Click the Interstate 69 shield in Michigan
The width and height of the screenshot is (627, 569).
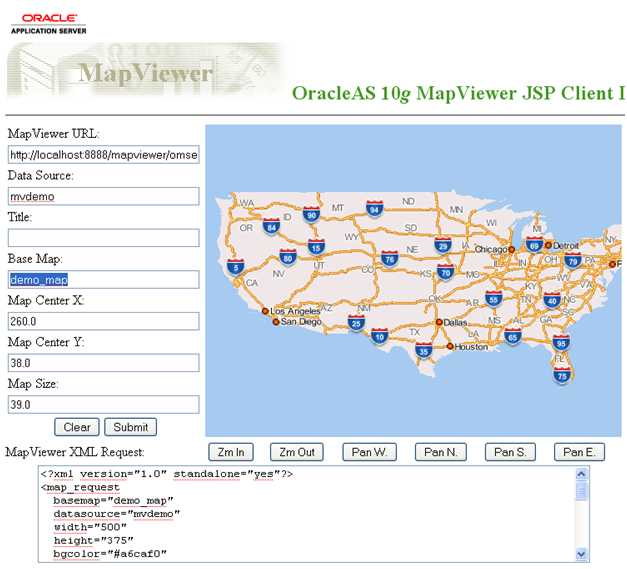click(x=534, y=245)
